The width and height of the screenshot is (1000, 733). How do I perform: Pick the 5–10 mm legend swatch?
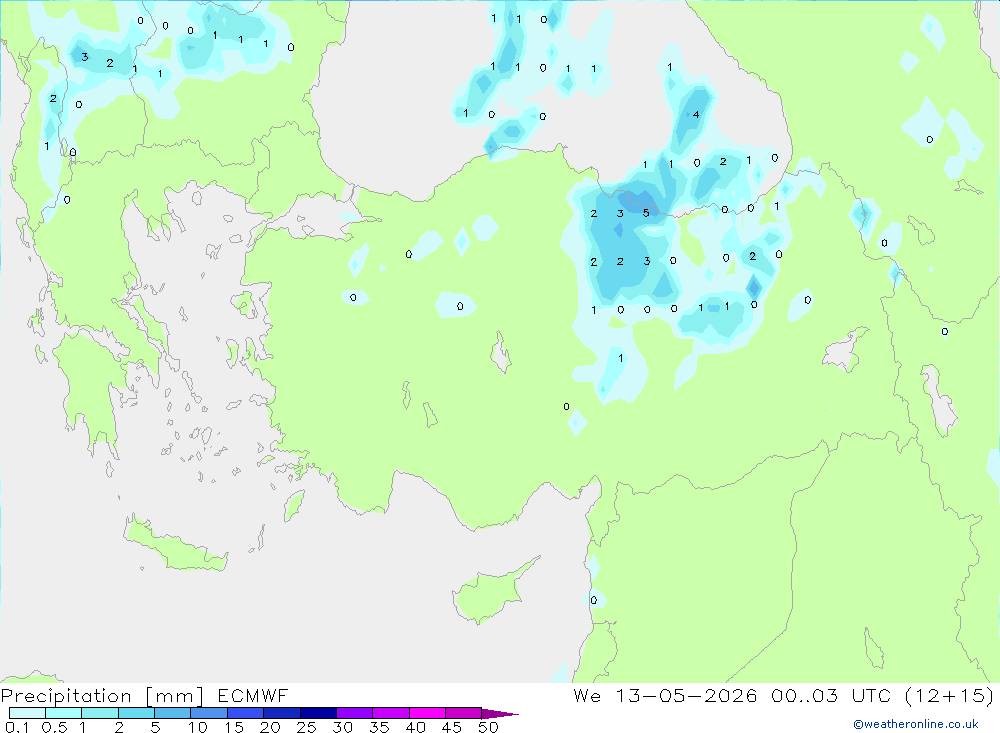click(x=173, y=713)
